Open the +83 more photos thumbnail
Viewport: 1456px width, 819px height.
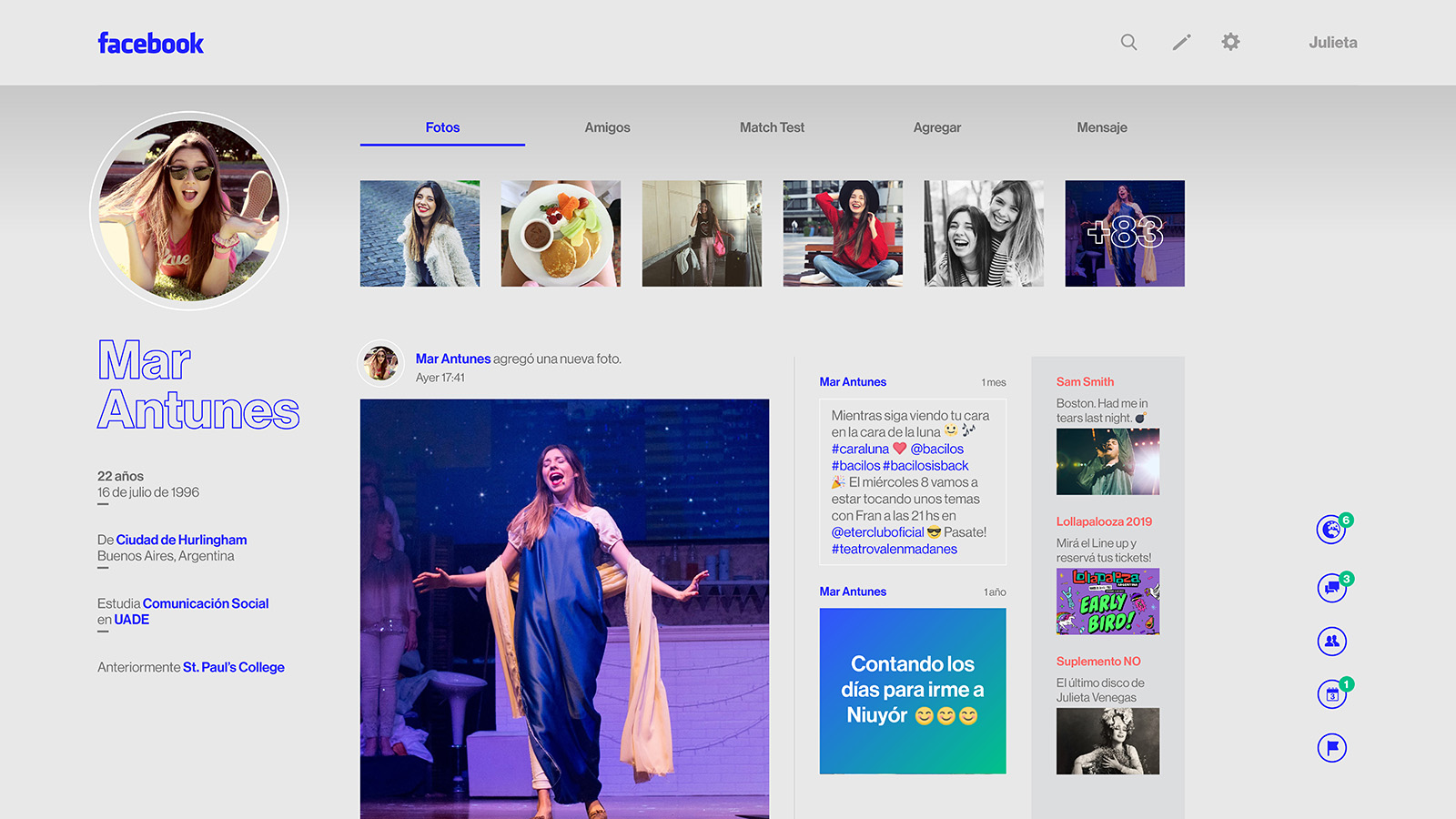[1125, 233]
